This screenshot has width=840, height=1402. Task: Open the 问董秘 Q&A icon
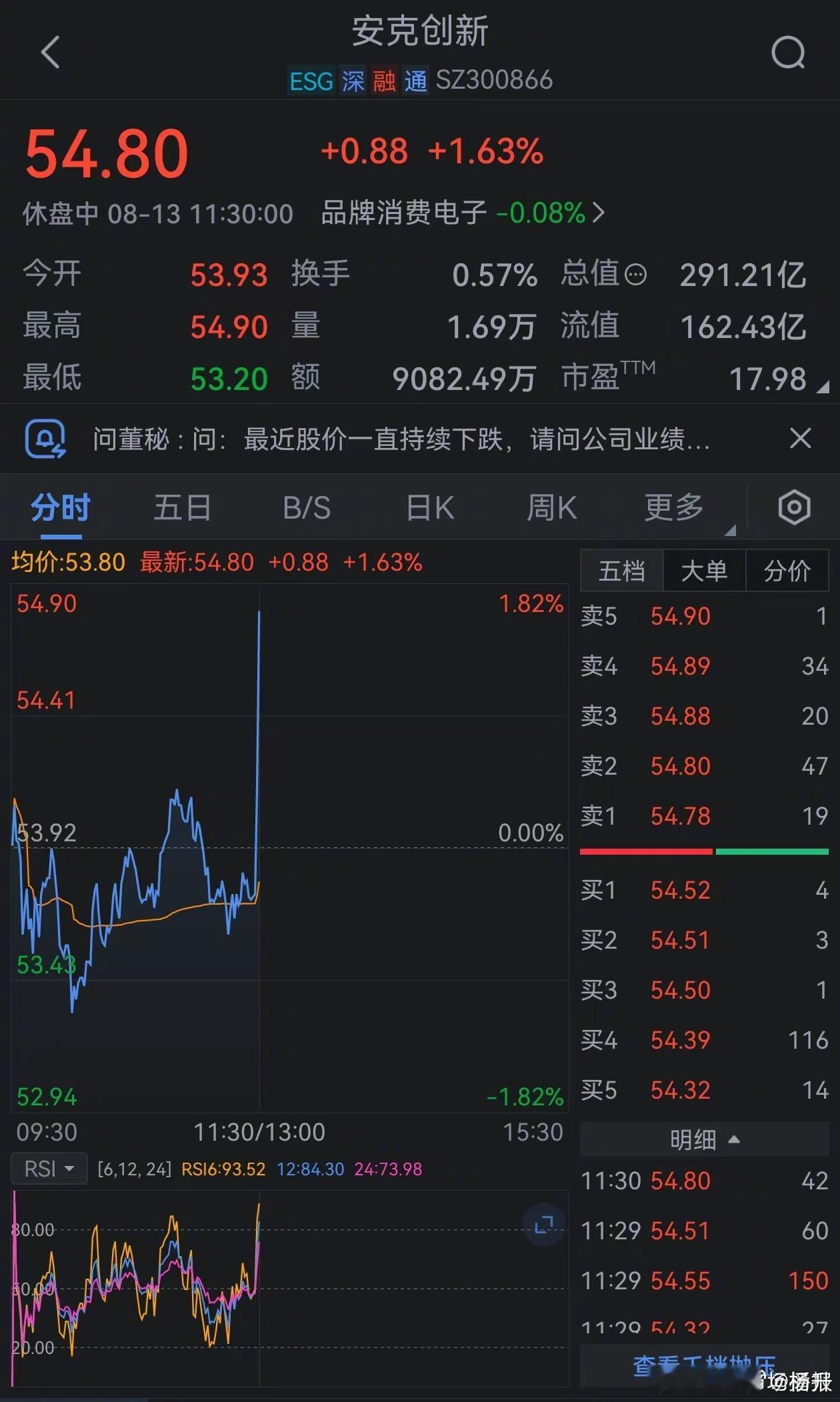[45, 439]
